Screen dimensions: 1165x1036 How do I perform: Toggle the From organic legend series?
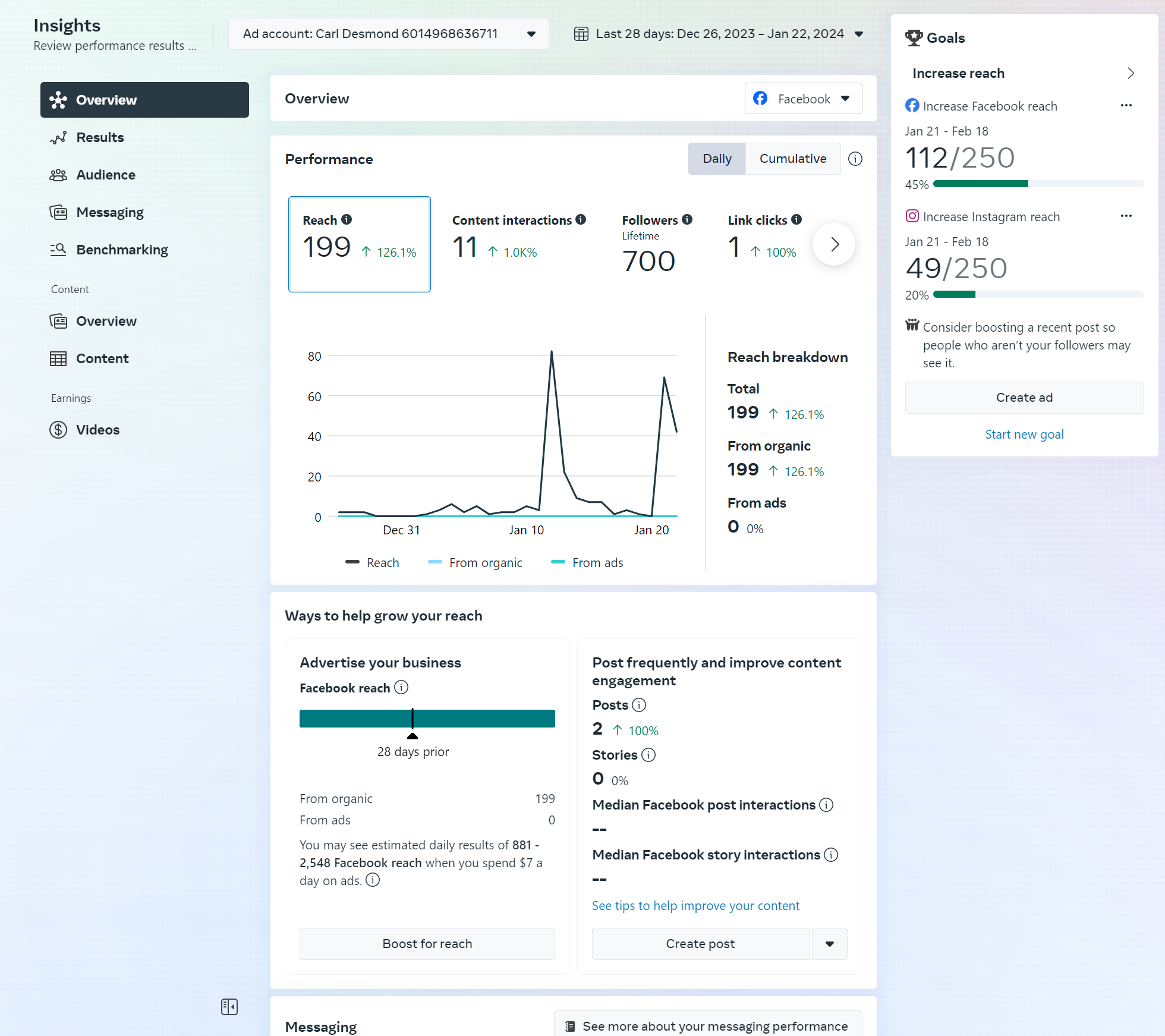(475, 562)
